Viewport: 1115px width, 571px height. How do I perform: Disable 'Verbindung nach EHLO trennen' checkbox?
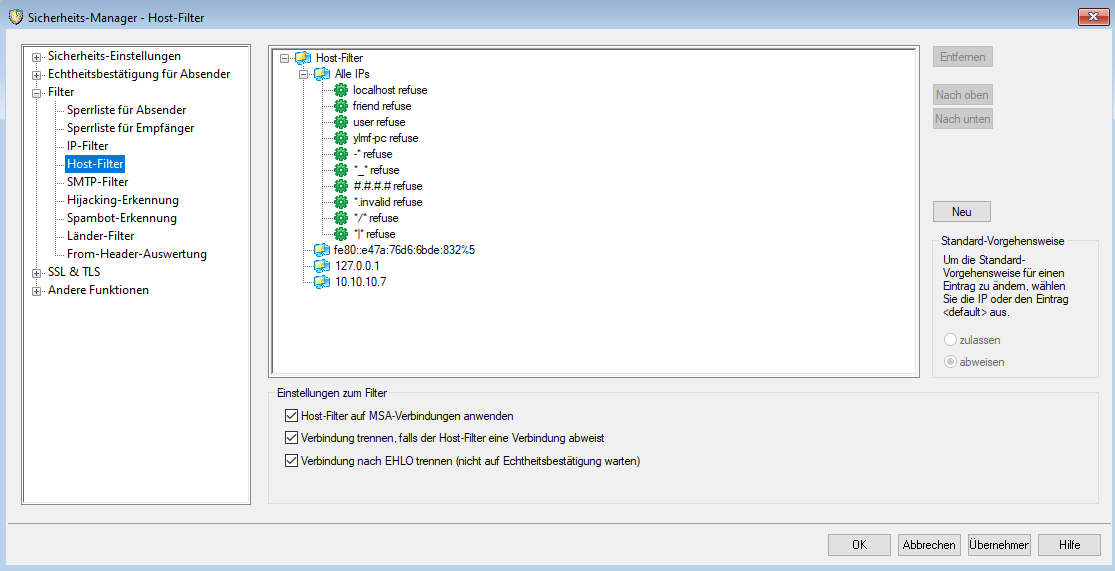[x=292, y=461]
